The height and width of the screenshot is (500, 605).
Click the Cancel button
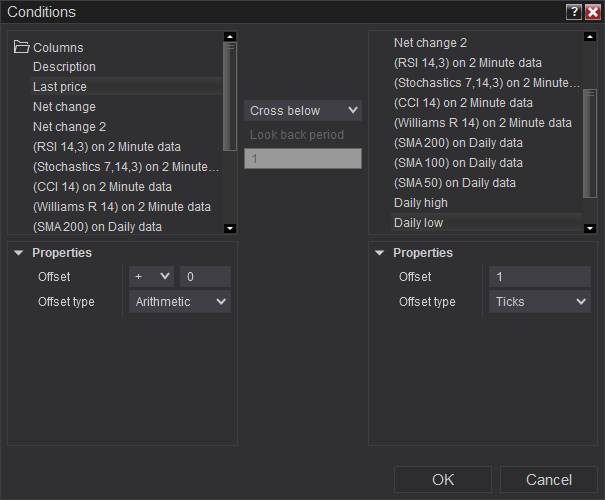549,480
